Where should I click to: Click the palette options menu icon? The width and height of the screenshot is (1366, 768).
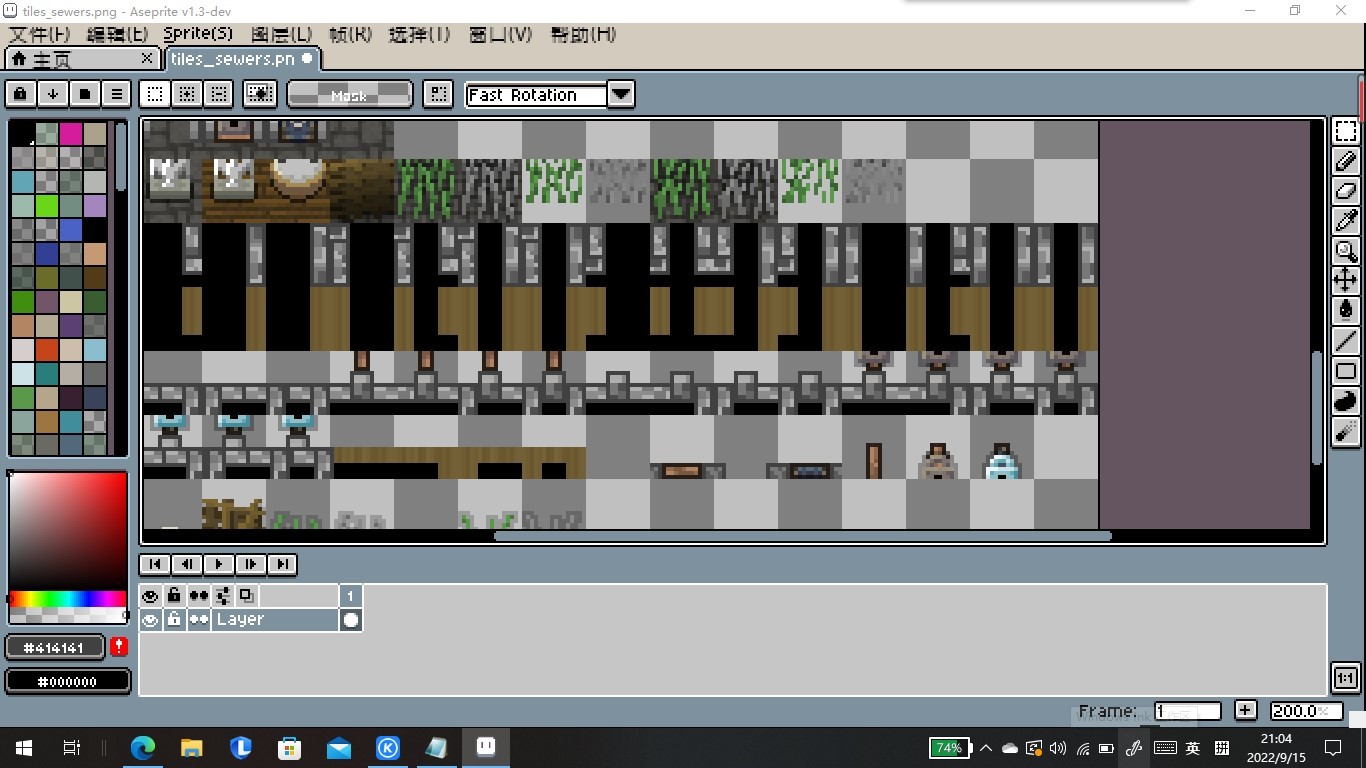click(x=117, y=94)
